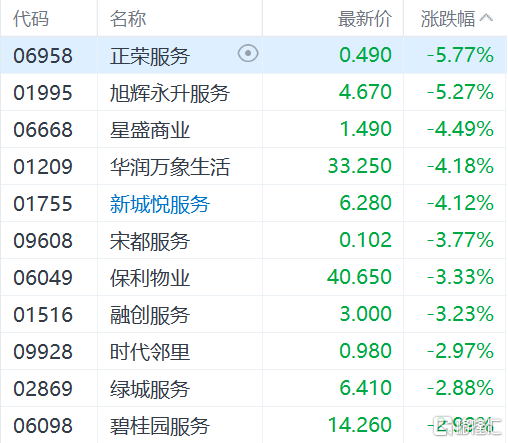Click the -2.97% change value
Image resolution: width=508 pixels, height=443 pixels.
coord(460,351)
